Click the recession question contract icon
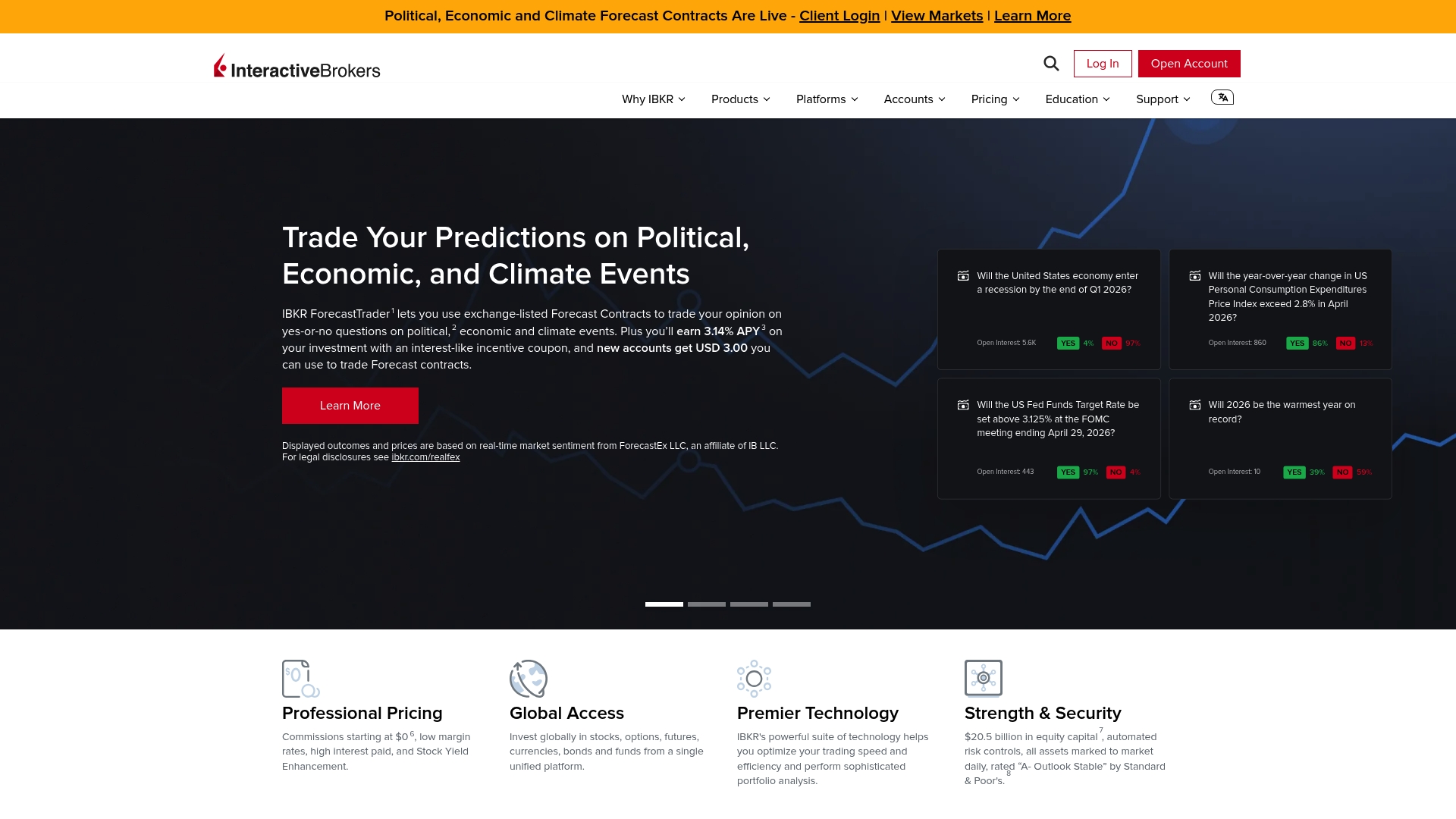Image resolution: width=1456 pixels, height=819 pixels. [963, 276]
